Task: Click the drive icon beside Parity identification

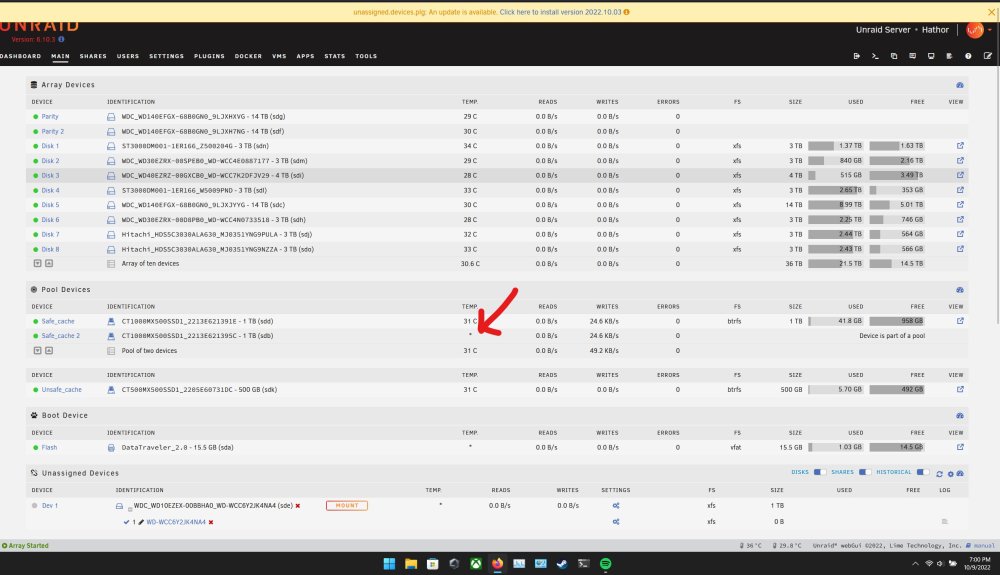Action: [x=111, y=117]
